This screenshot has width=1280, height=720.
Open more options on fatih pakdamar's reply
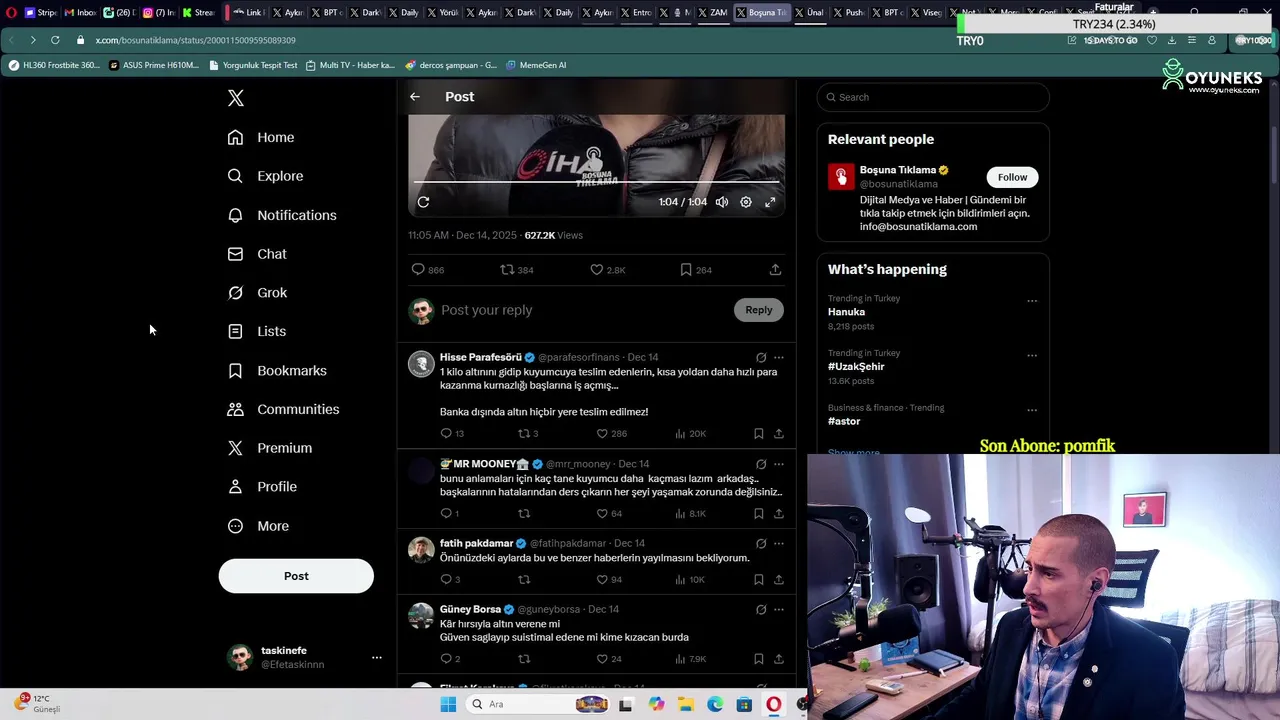(779, 543)
